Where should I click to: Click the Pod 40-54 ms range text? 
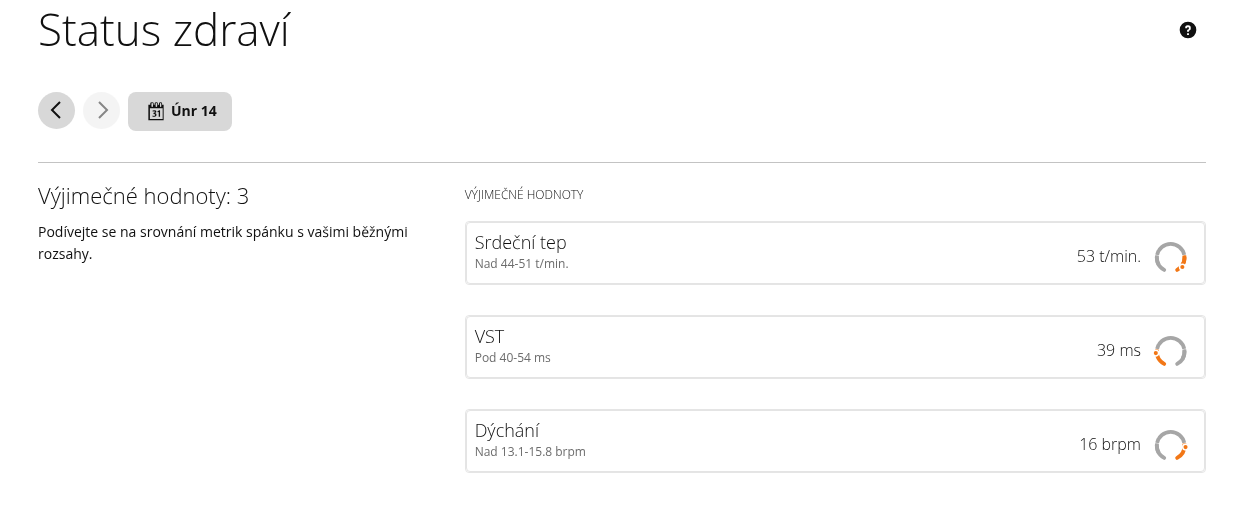pos(512,358)
